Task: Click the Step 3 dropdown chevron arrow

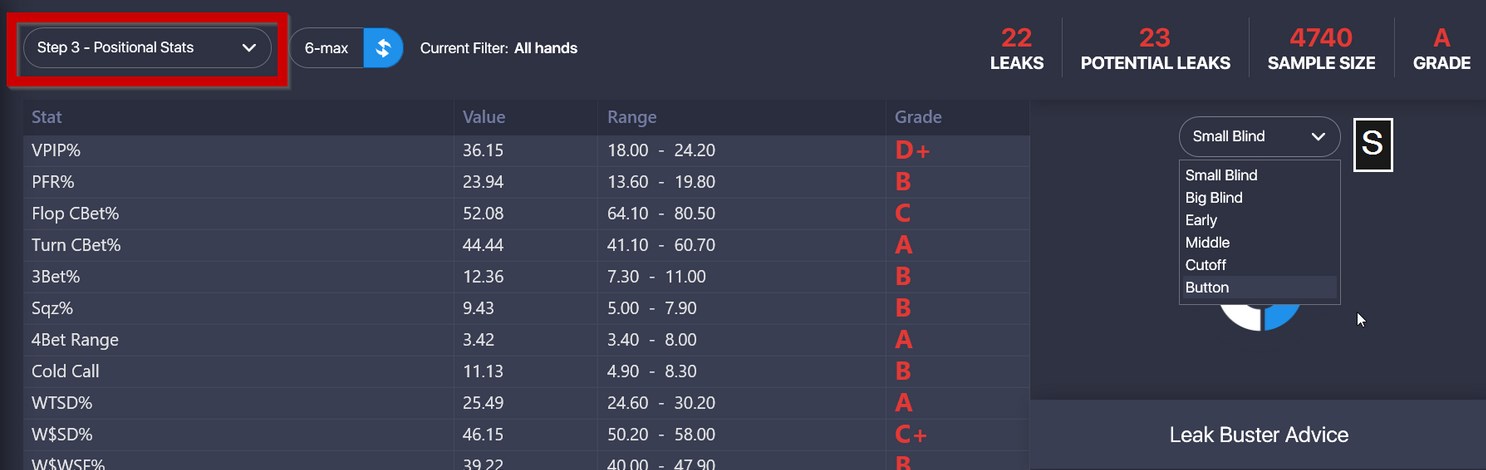Action: (249, 48)
